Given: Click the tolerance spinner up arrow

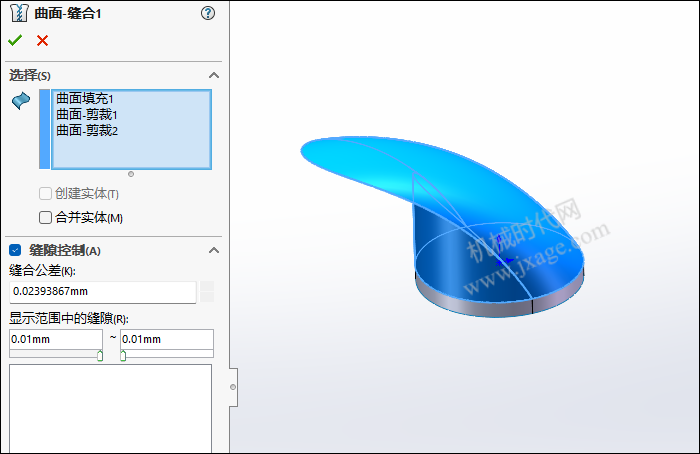Looking at the screenshot, I should [207, 287].
